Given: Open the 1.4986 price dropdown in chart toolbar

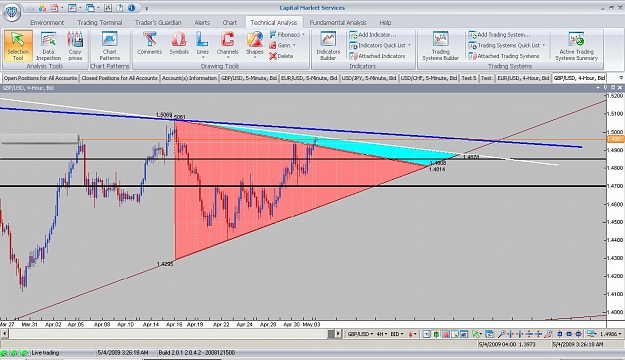Looking at the screenshot, I should point(612,334).
